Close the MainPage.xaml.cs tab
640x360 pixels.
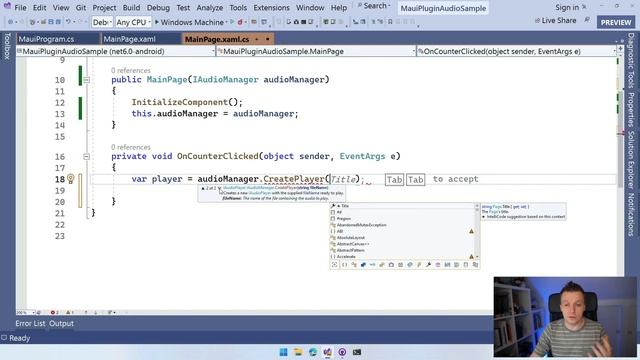click(267, 39)
